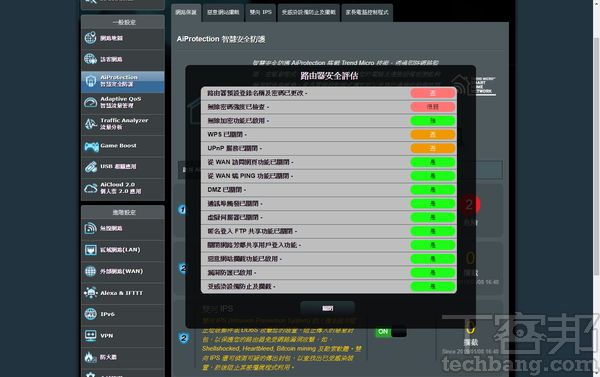Open the AiCloud 2.0 cloud icon
Image resolution: width=600 pixels, height=377 pixels.
coord(91,188)
